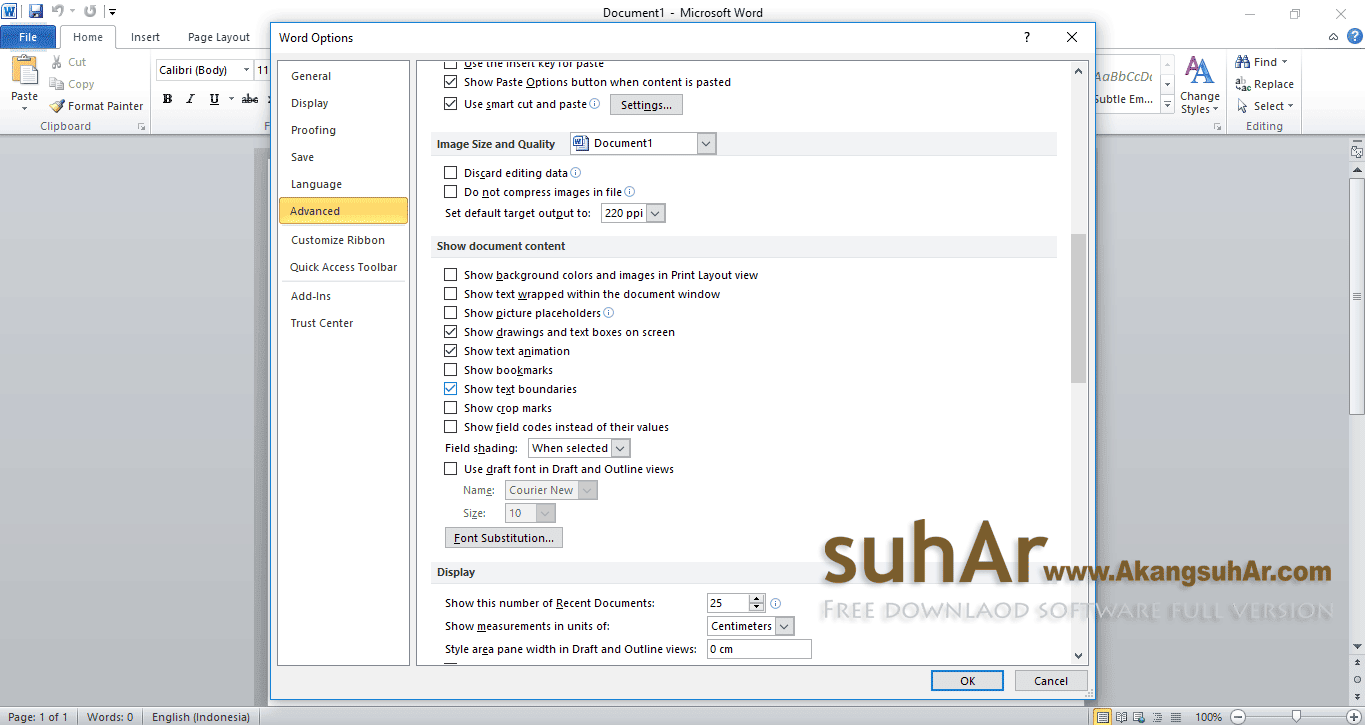Open smart cut and paste Settings button

[646, 104]
